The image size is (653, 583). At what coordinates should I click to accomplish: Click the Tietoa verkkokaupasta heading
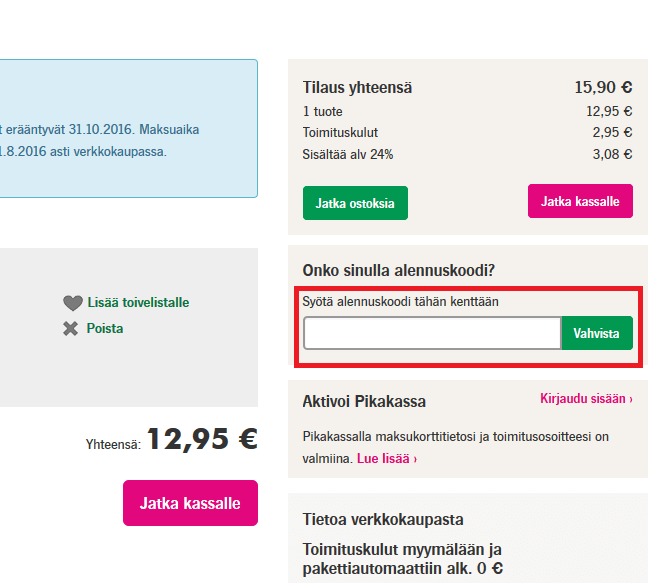click(383, 520)
